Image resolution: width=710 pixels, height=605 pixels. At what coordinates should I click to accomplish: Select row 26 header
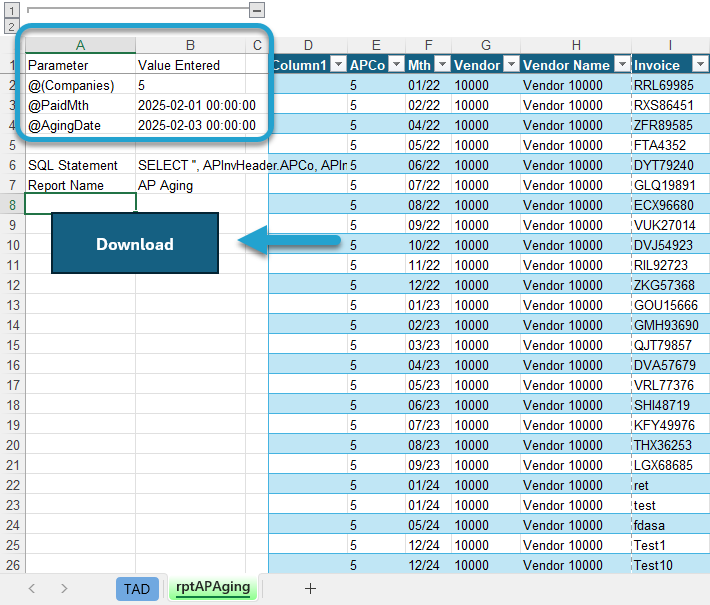coord(13,565)
